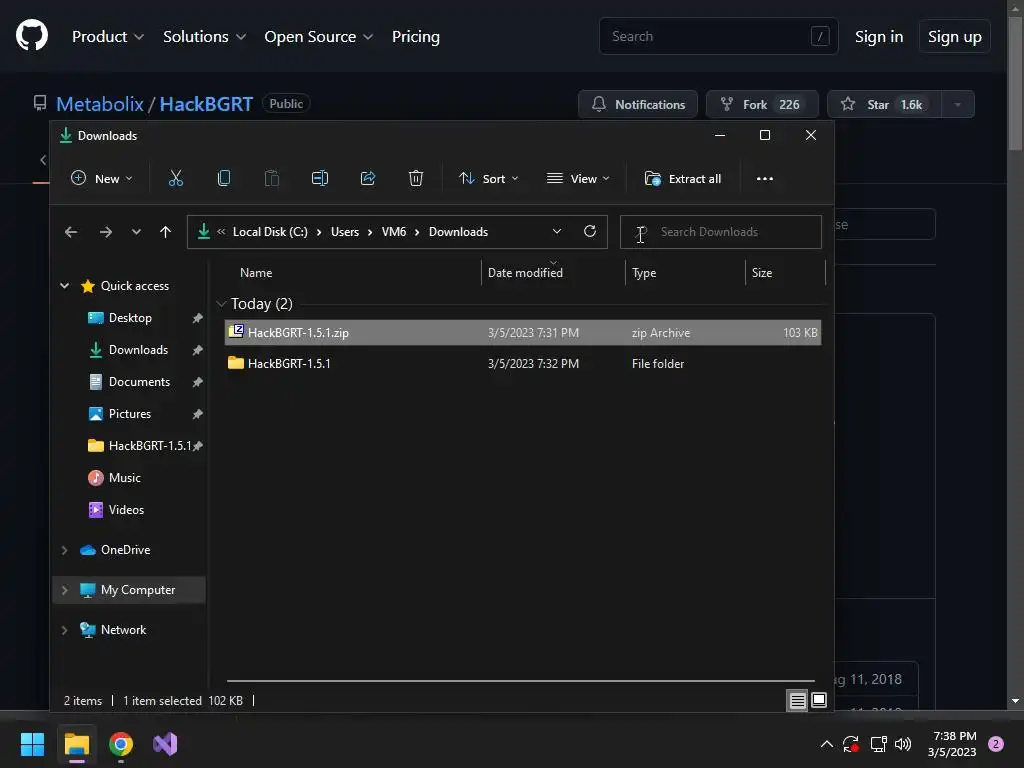Open the HackBGRT repository link

click(206, 104)
